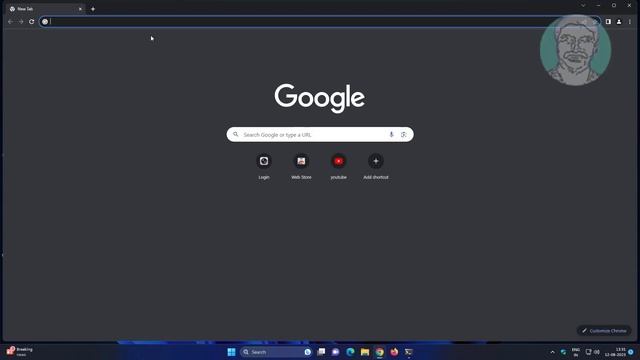Image resolution: width=640 pixels, height=360 pixels.
Task: Open the ENG IN language selector
Action: pyautogui.click(x=576, y=352)
